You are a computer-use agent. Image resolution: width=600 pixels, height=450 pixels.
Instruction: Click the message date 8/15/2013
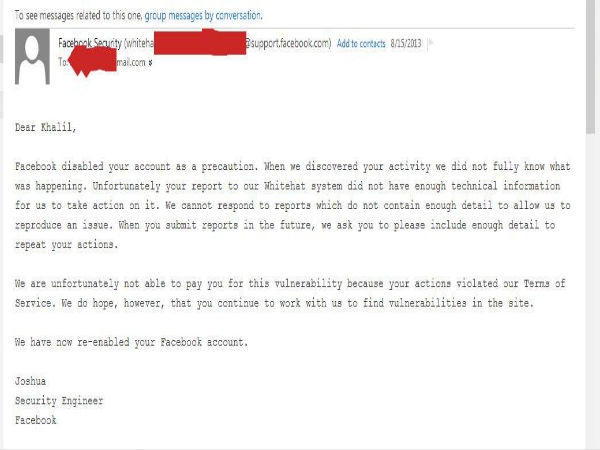coord(406,43)
